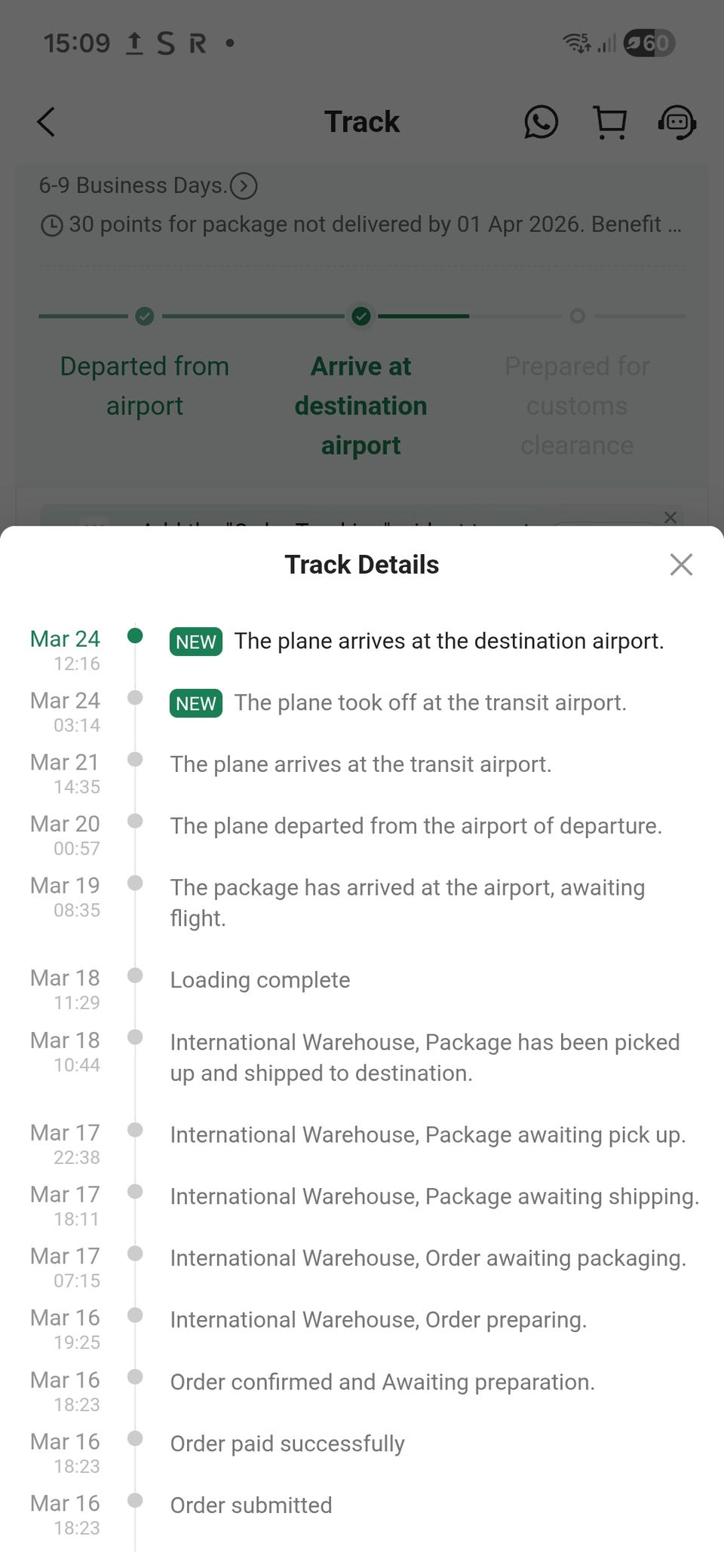Select the 'Loading complete' tracking entry
This screenshot has width=724, height=1568.
pos(260,980)
